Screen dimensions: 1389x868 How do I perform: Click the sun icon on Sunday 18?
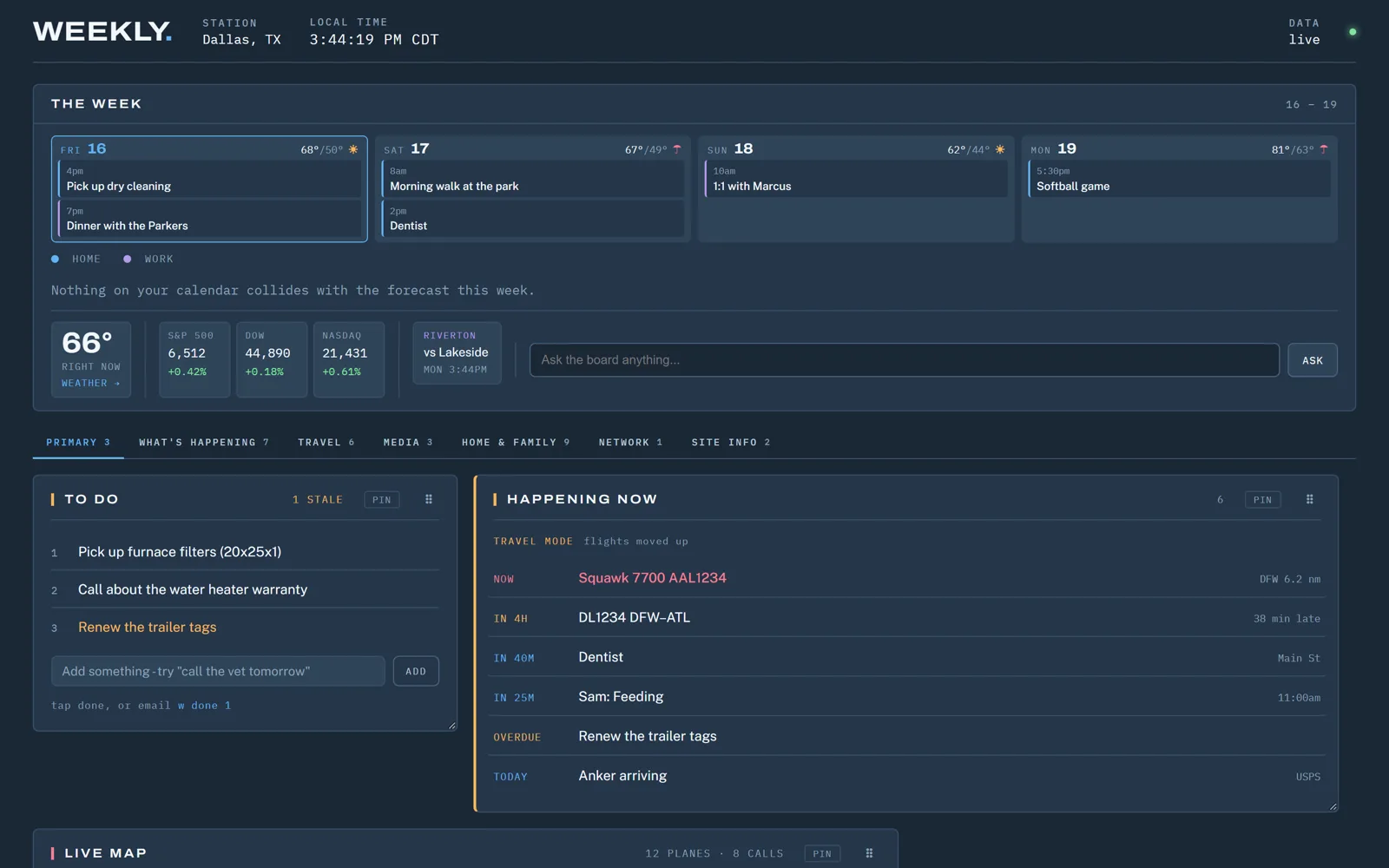pos(1000,149)
